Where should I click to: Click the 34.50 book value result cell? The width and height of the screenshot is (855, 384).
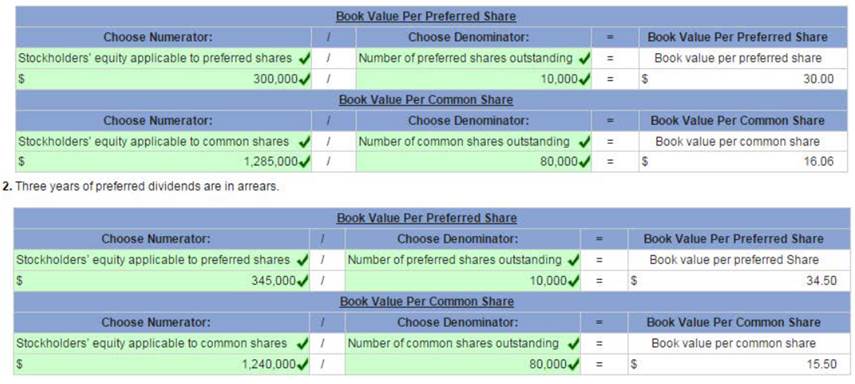pyautogui.click(x=734, y=281)
